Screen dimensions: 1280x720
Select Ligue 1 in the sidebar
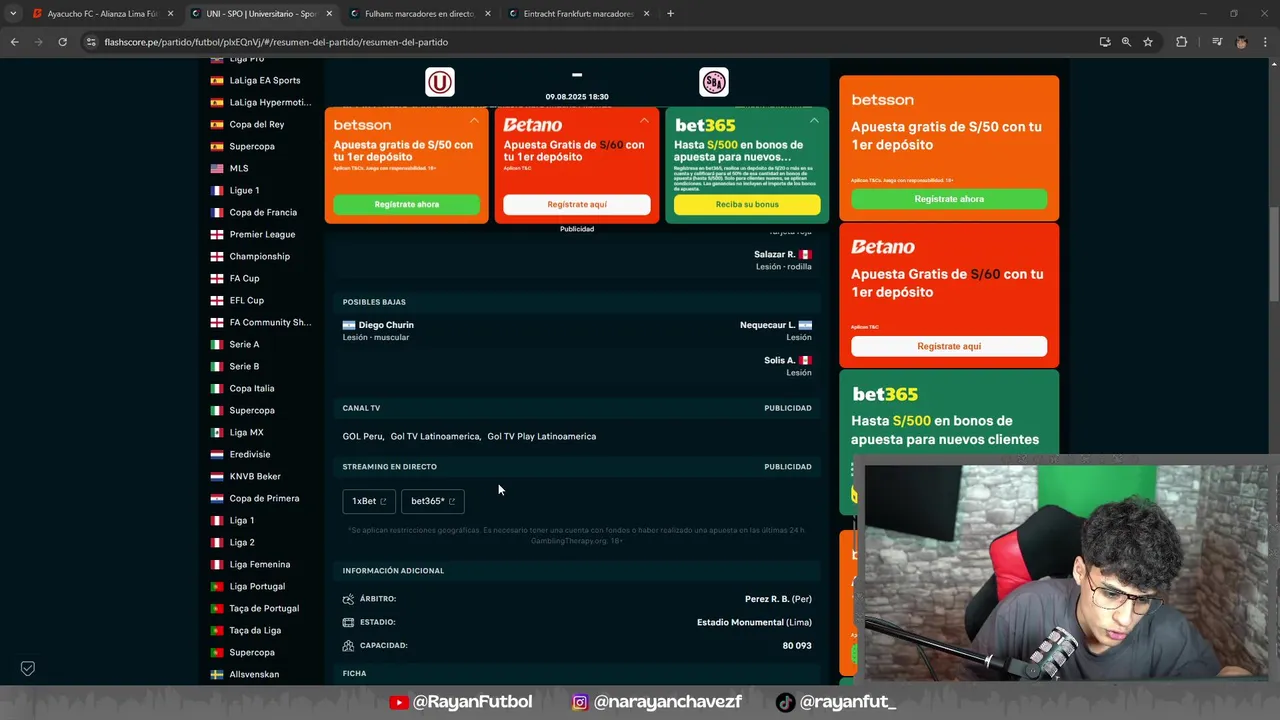(x=244, y=190)
